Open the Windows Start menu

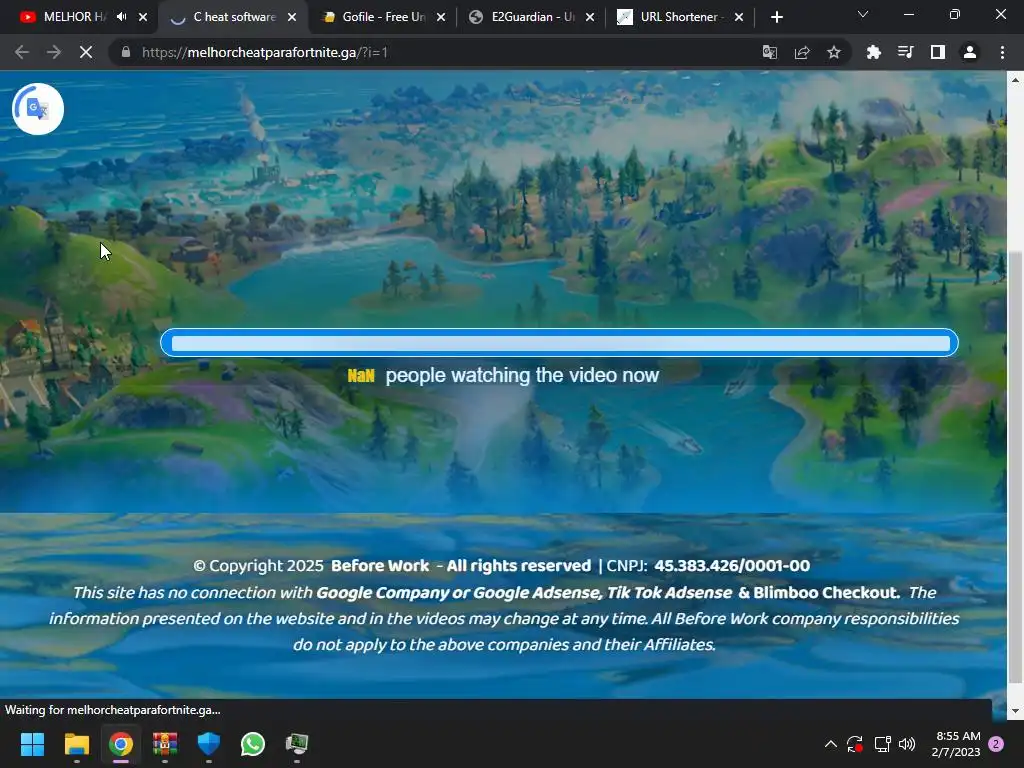tap(32, 743)
